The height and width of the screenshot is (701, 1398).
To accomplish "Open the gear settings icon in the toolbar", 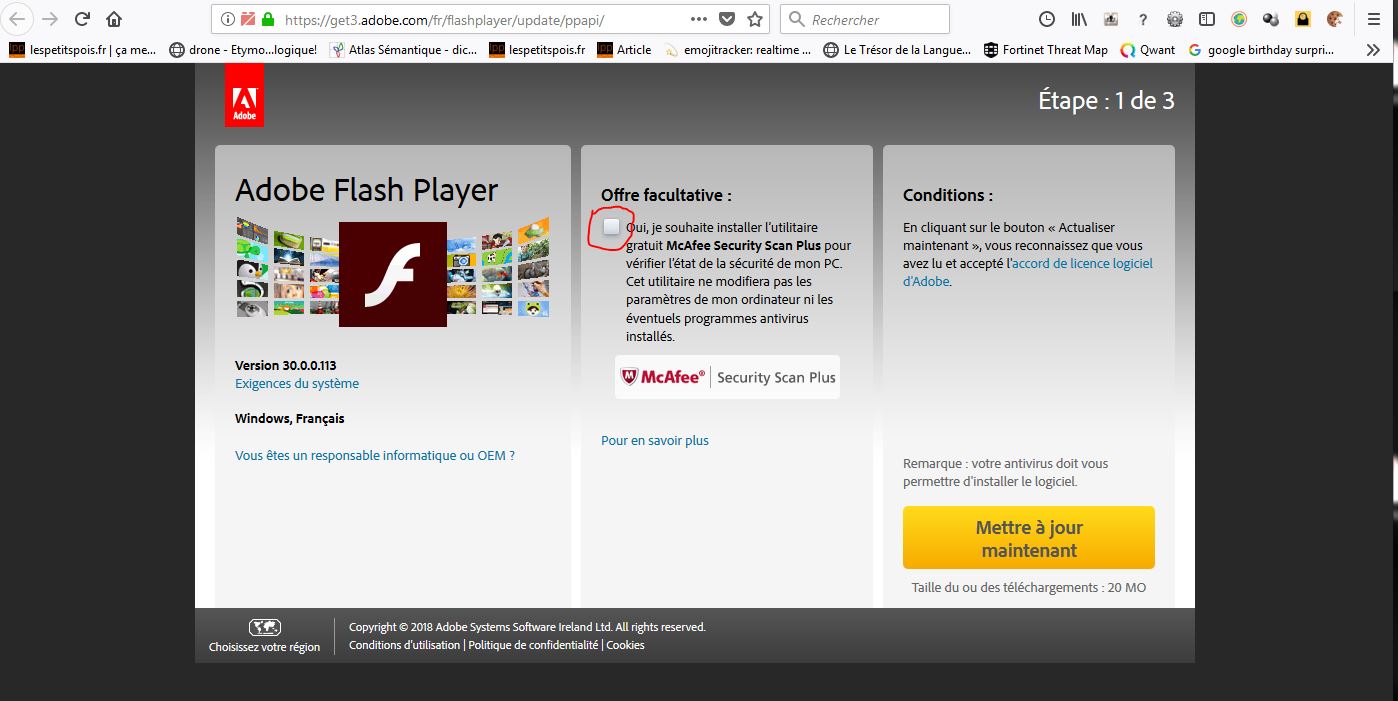I will (1175, 19).
